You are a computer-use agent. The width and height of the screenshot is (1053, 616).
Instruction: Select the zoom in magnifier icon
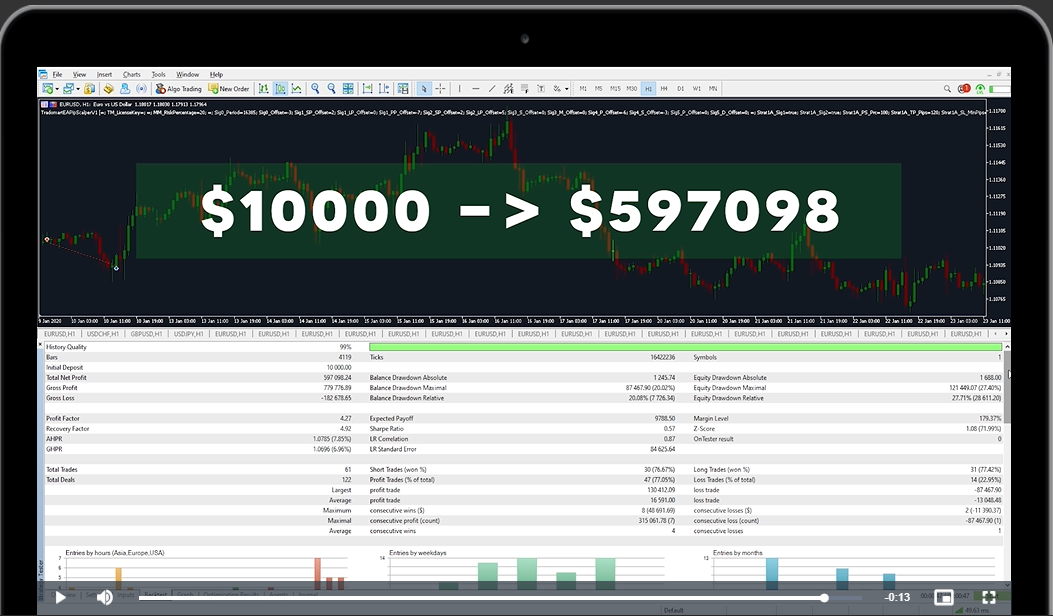click(x=315, y=89)
